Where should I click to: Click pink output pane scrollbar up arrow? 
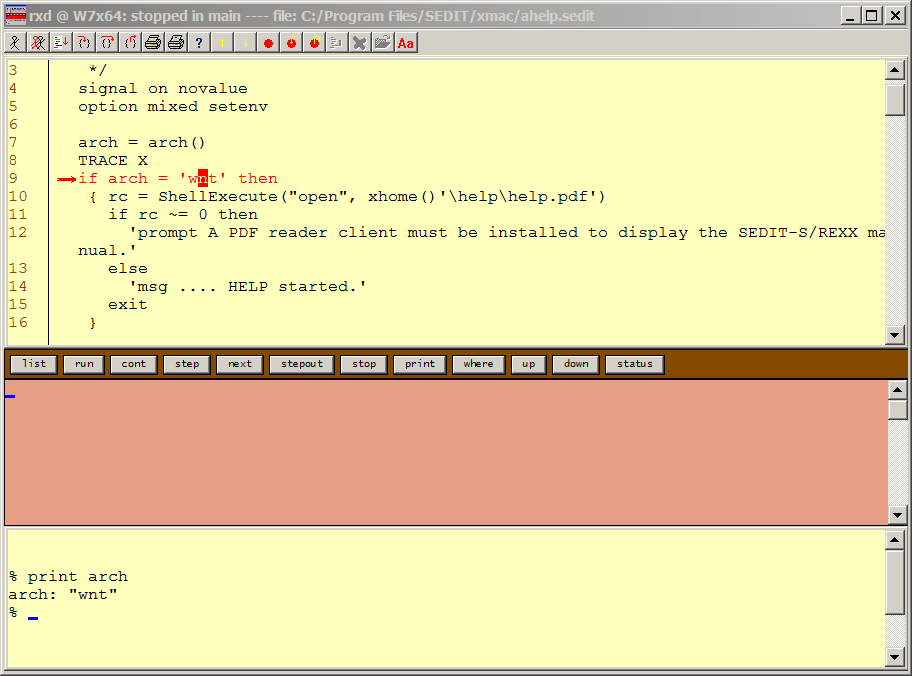click(x=897, y=390)
